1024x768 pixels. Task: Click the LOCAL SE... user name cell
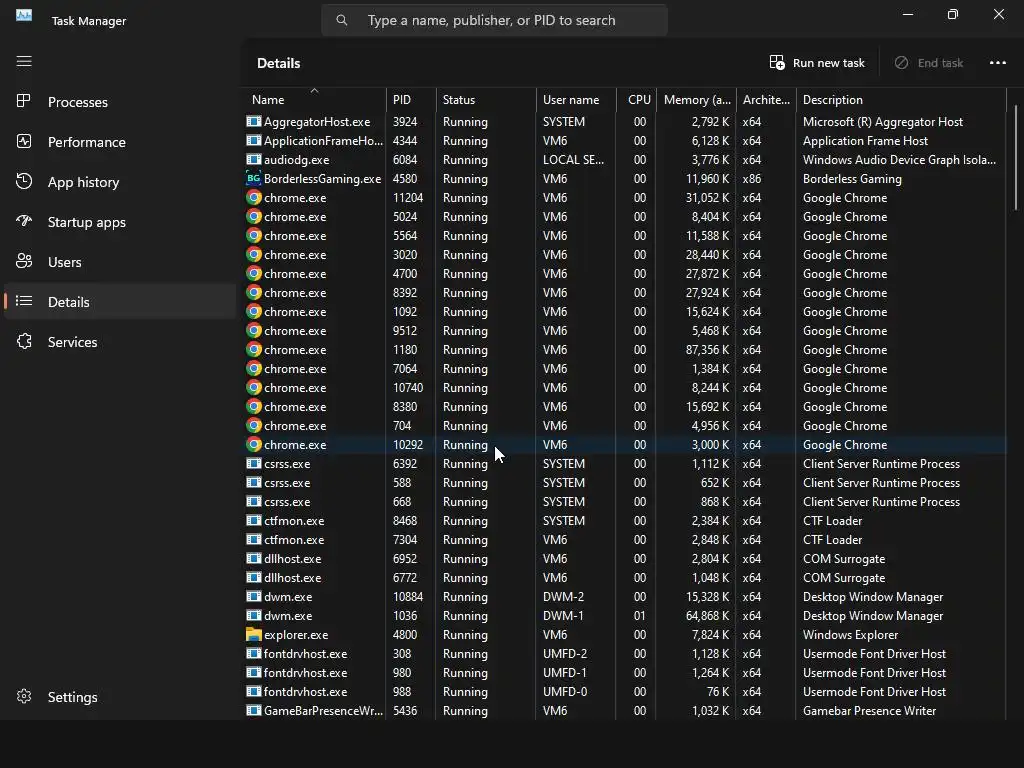(573, 159)
